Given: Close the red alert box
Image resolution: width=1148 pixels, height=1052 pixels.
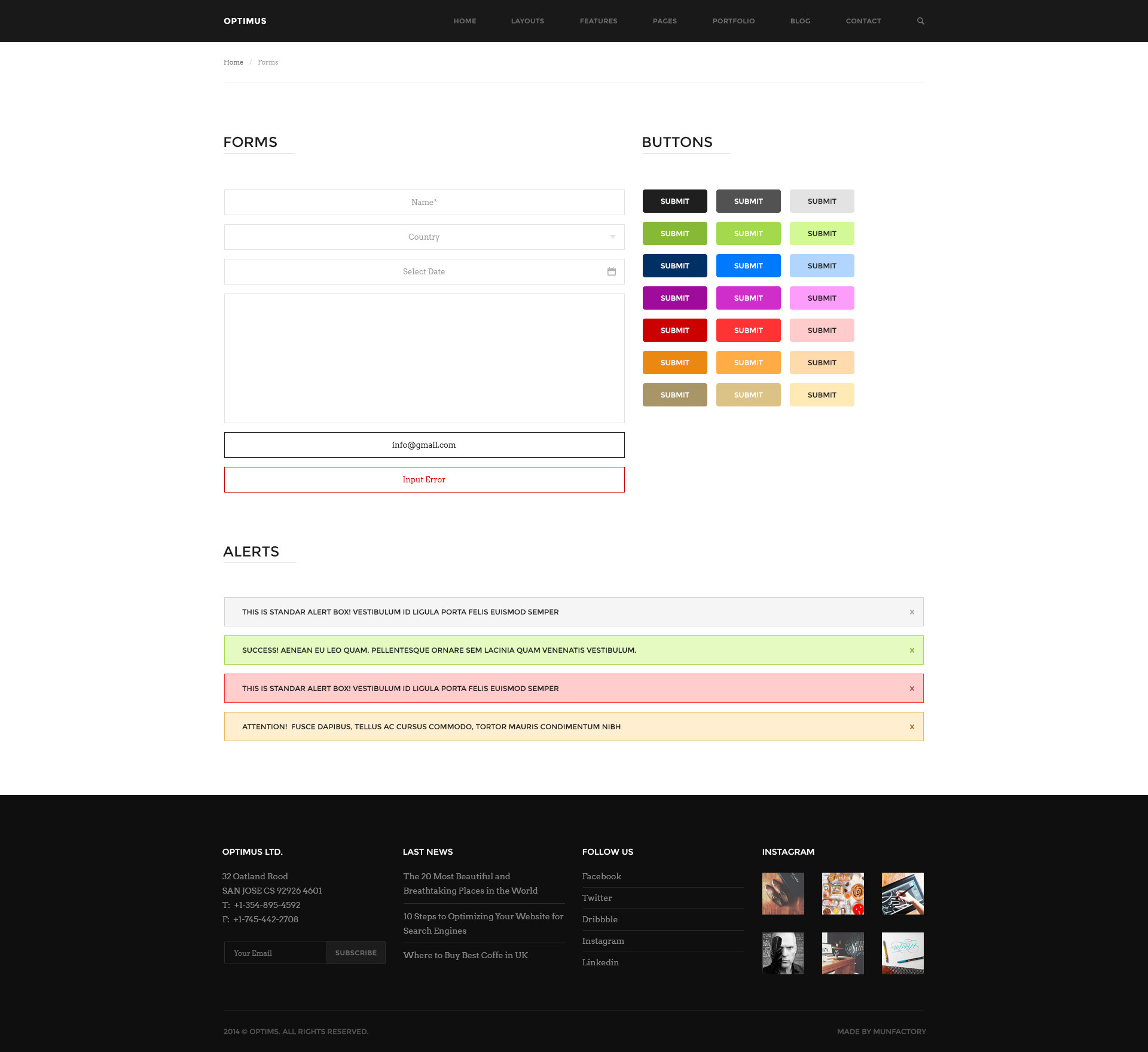Looking at the screenshot, I should [912, 689].
